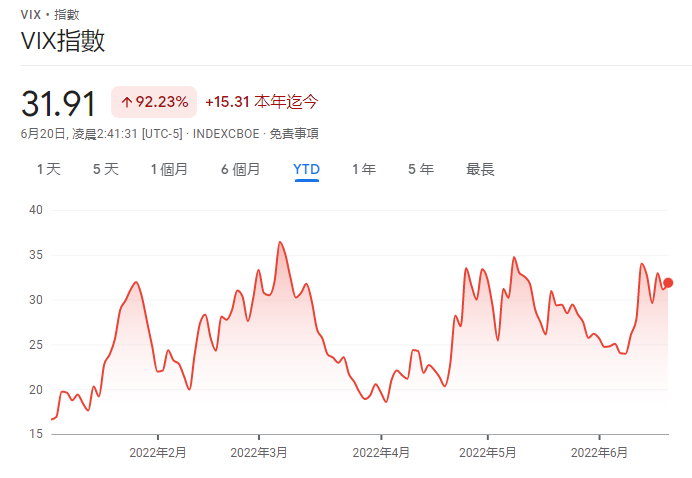692x478 pixels.
Task: Click the 2022年3月 axis label
Action: coord(259,452)
